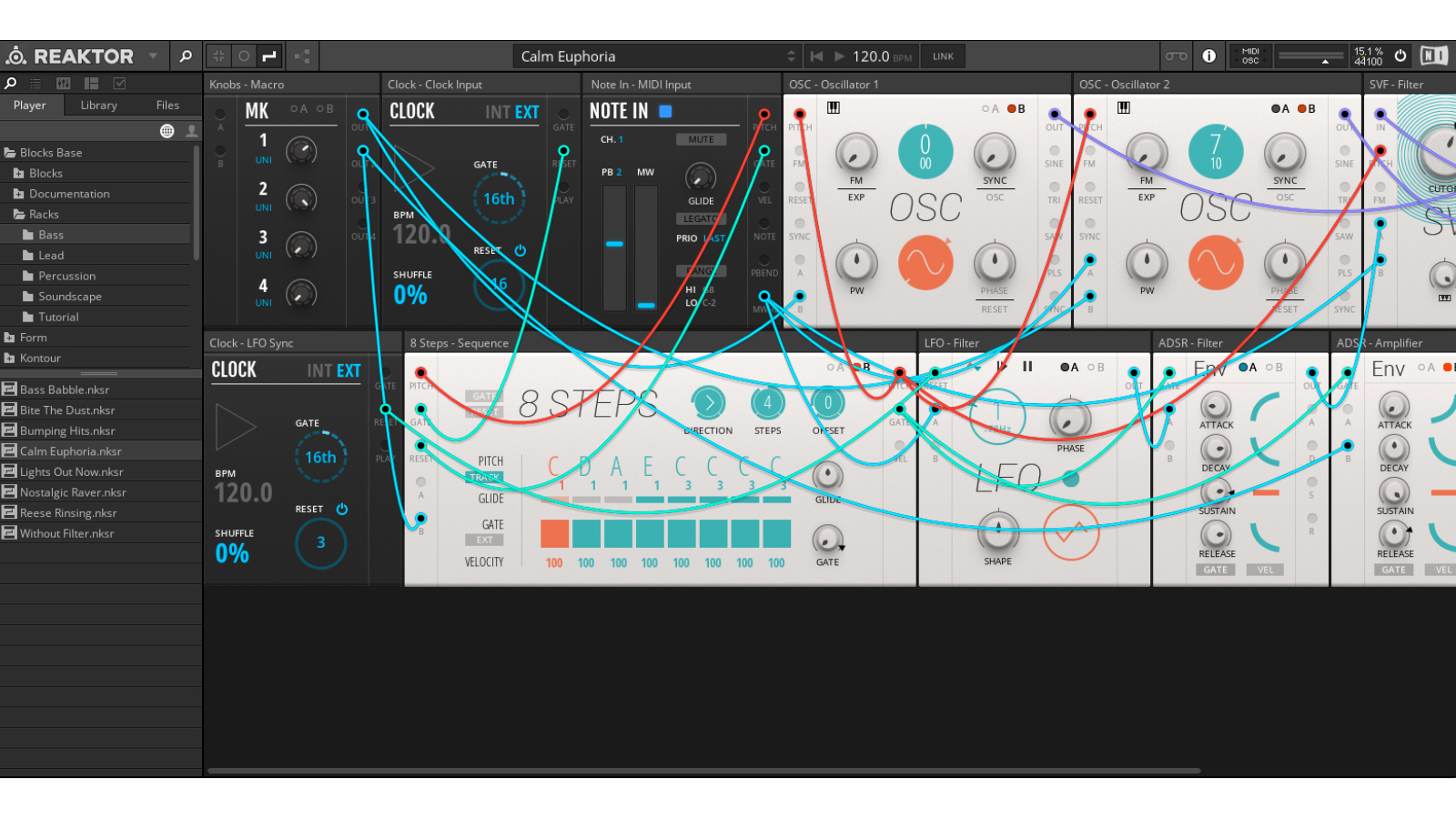The image size is (1456, 819).
Task: Click the preset up/down stepper arrows
Action: point(792,56)
